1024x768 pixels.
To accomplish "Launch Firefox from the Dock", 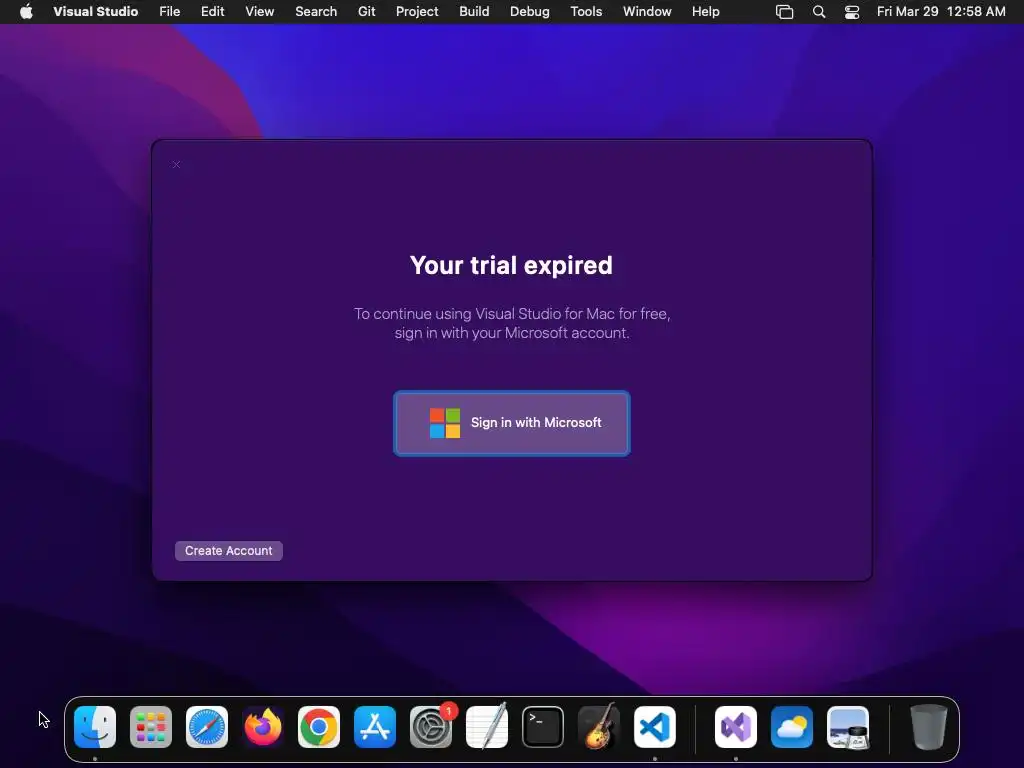I will (x=263, y=727).
